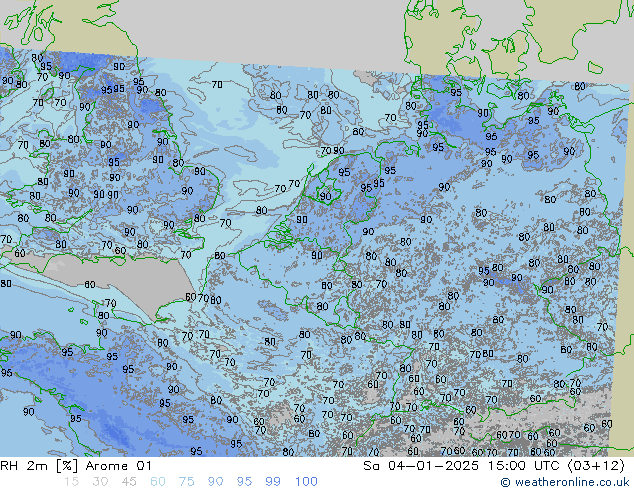Select the legend value 100
The height and width of the screenshot is (490, 634).
click(306, 482)
